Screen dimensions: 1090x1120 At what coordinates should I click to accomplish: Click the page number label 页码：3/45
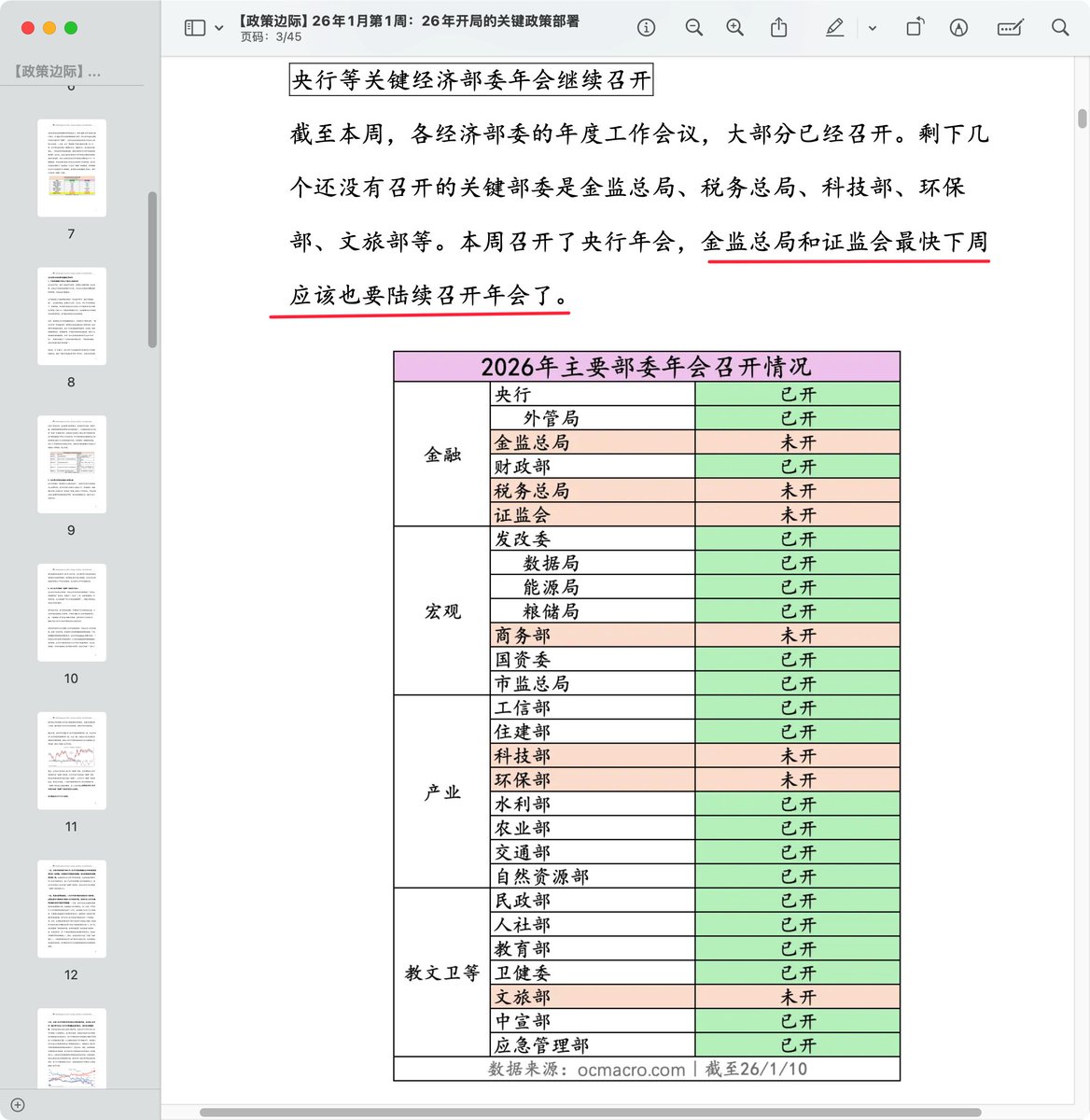(271, 37)
